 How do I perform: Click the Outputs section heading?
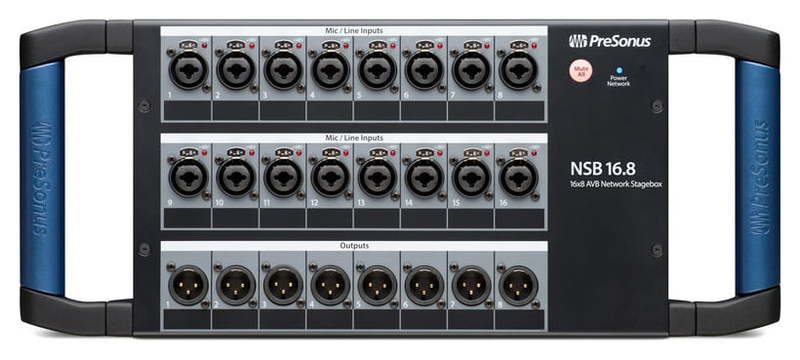(x=354, y=246)
